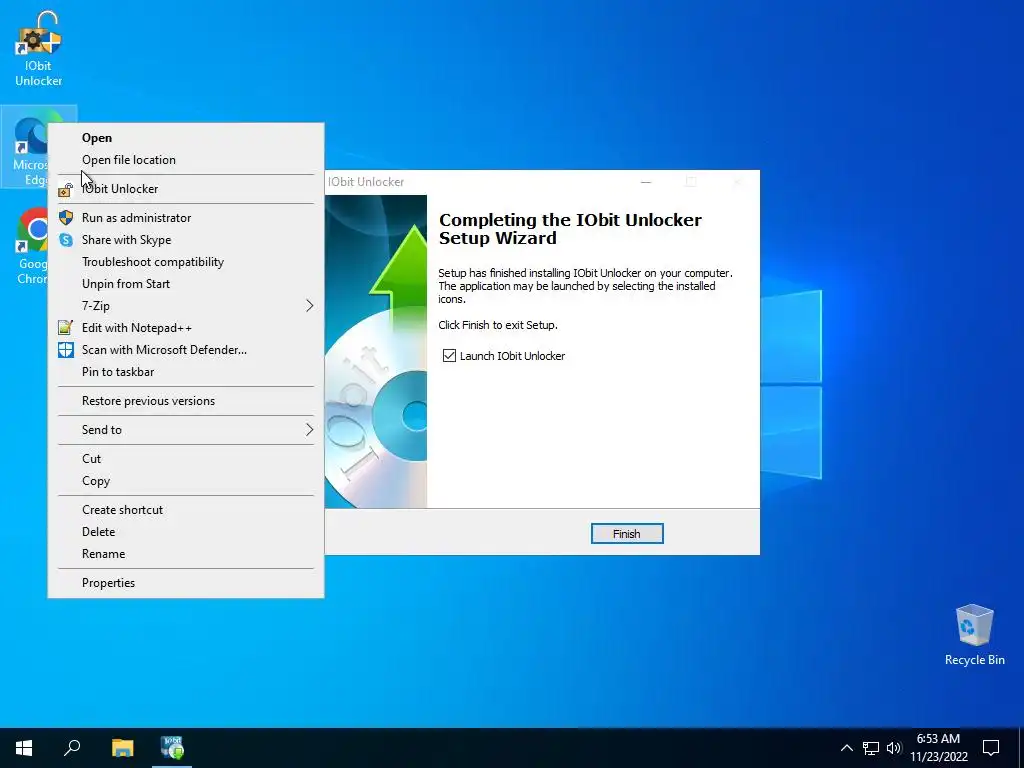Select Edit with Notepad++

click(186, 328)
